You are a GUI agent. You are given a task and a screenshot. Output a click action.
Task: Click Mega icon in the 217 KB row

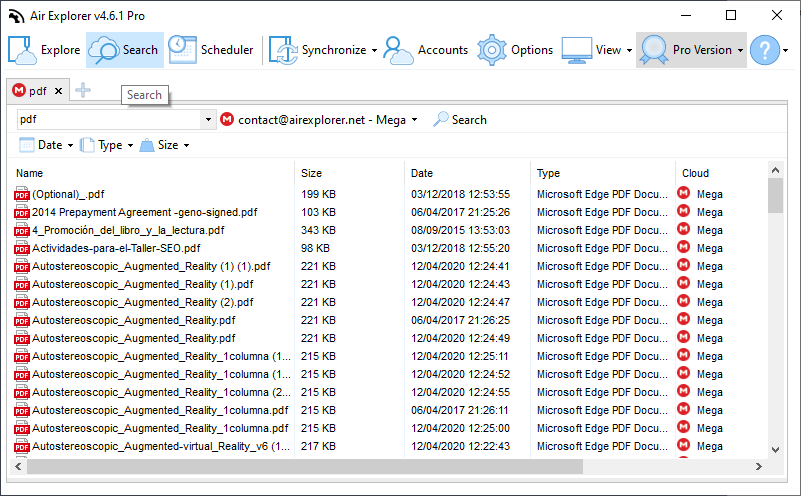[x=684, y=445]
